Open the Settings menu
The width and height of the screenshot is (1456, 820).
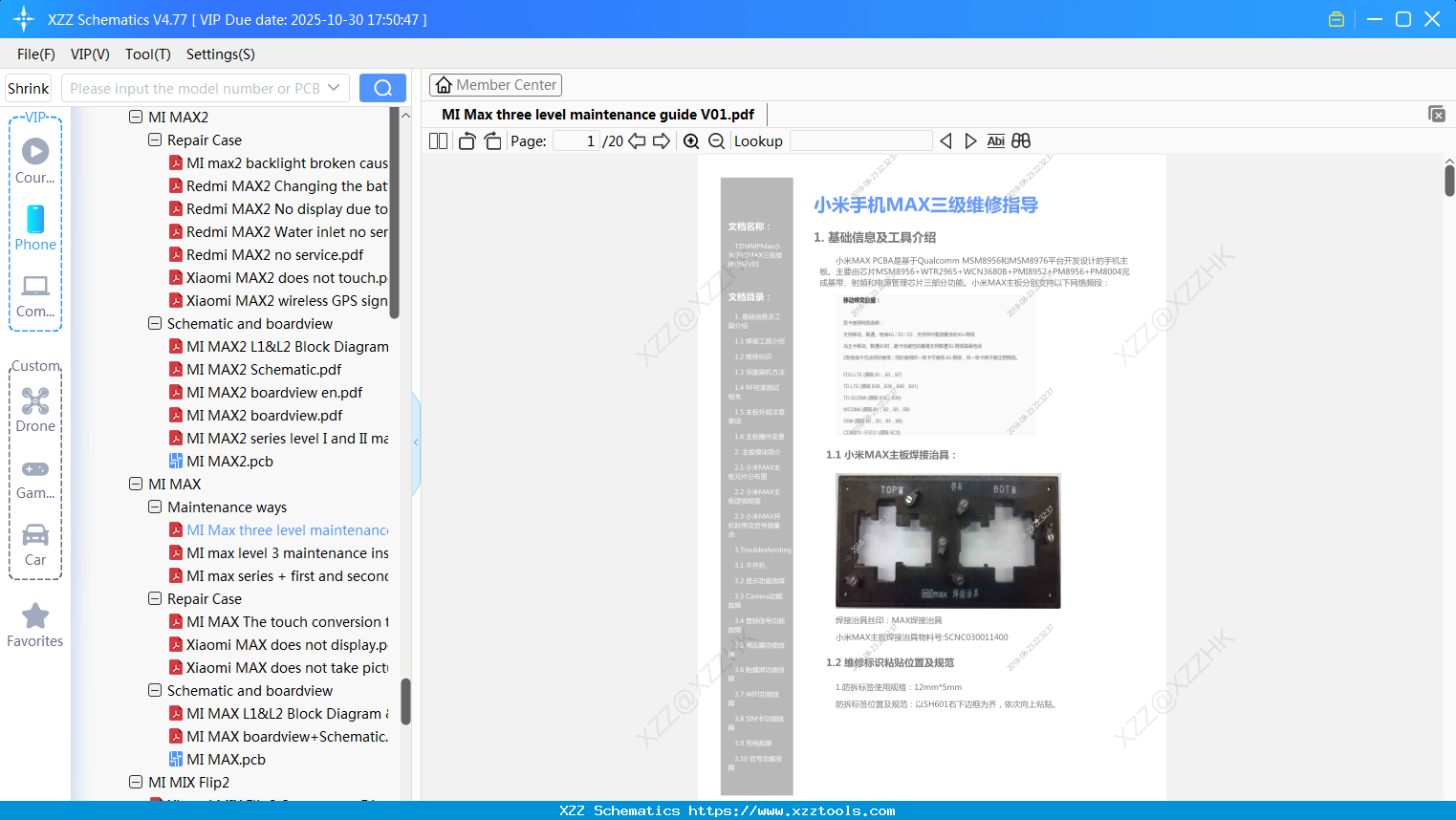tap(221, 54)
